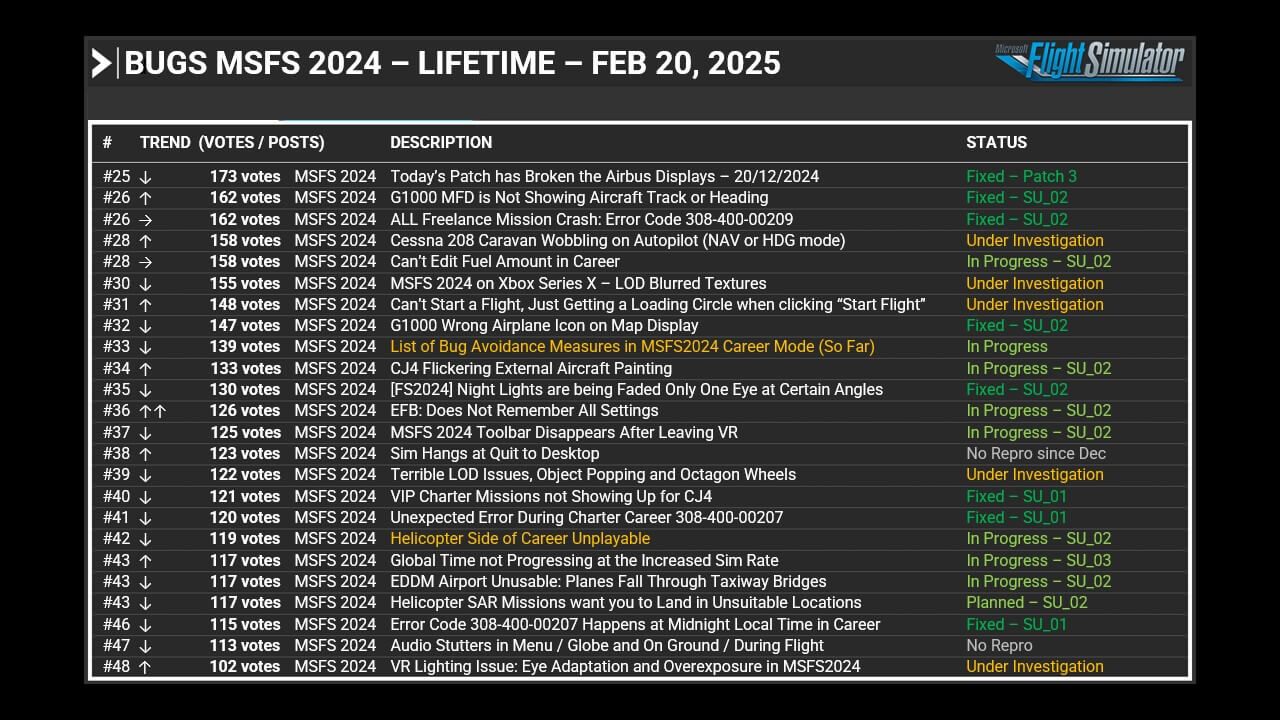Click the # column header
Screen dimensions: 1280x720
tap(107, 143)
